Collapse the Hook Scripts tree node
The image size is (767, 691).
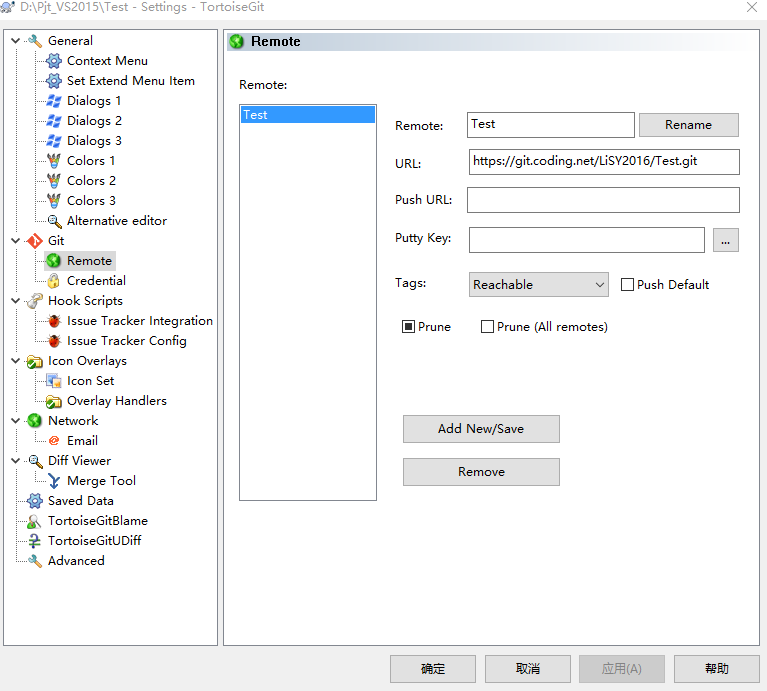pos(16,301)
